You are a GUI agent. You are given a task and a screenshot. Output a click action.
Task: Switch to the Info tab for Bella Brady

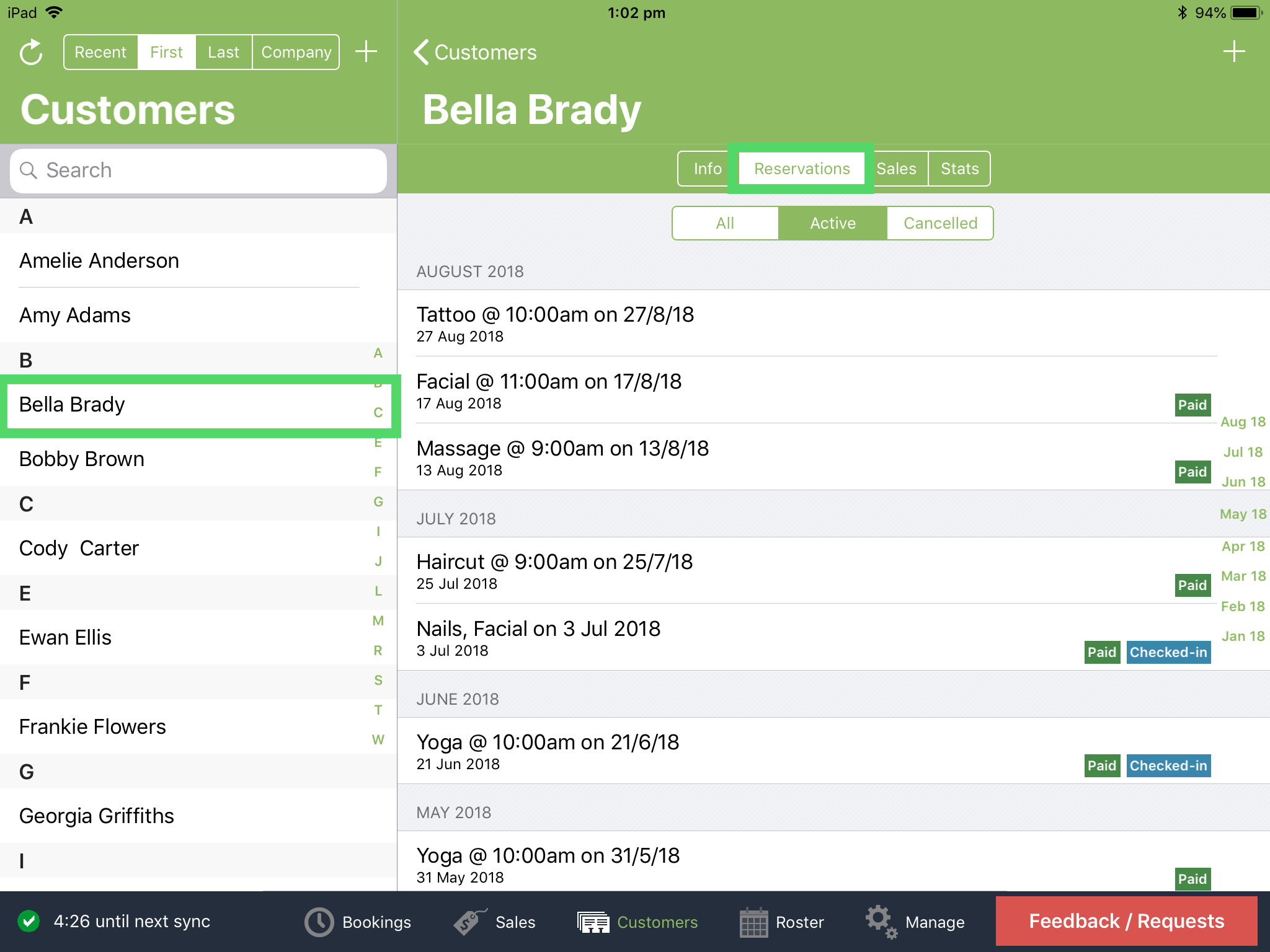click(x=706, y=168)
